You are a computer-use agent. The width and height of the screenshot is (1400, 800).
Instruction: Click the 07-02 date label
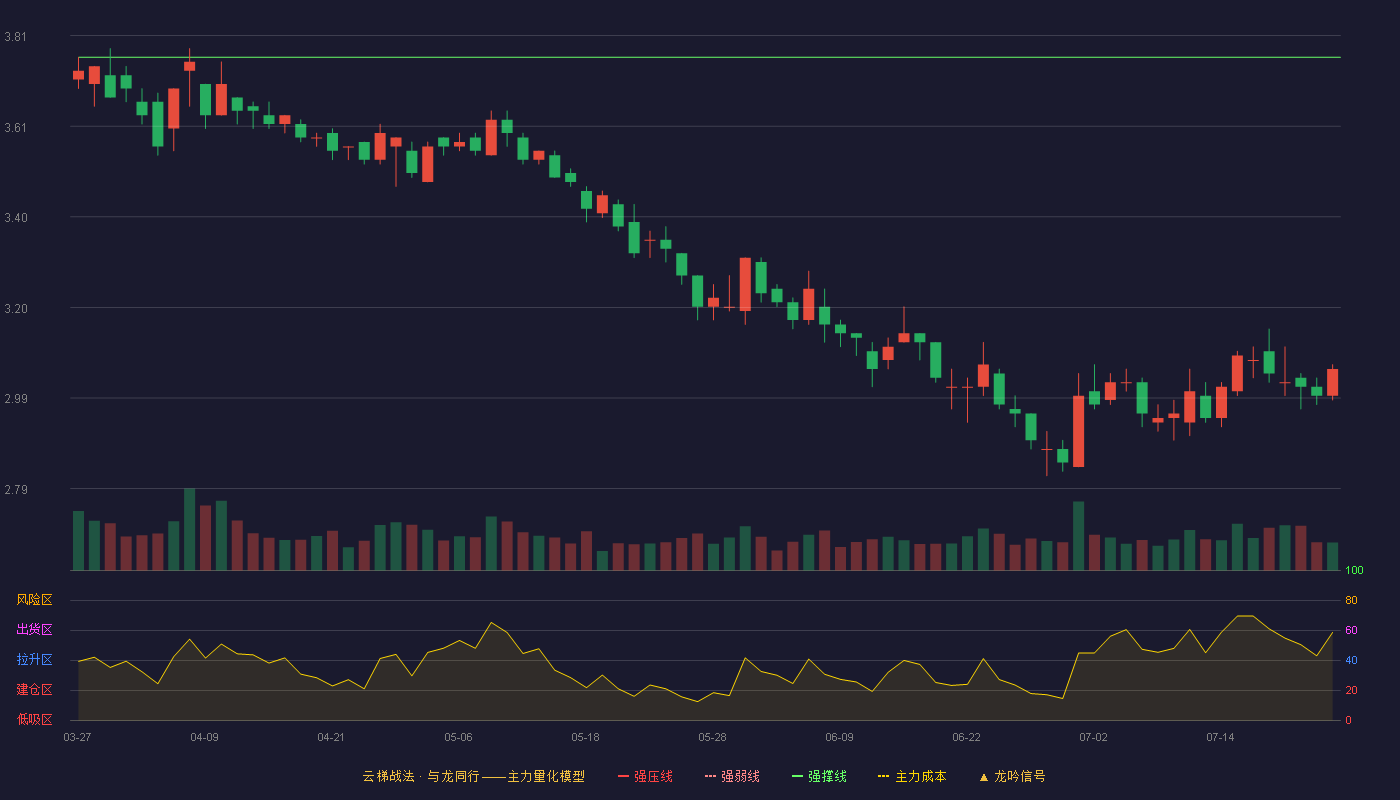click(x=1093, y=737)
